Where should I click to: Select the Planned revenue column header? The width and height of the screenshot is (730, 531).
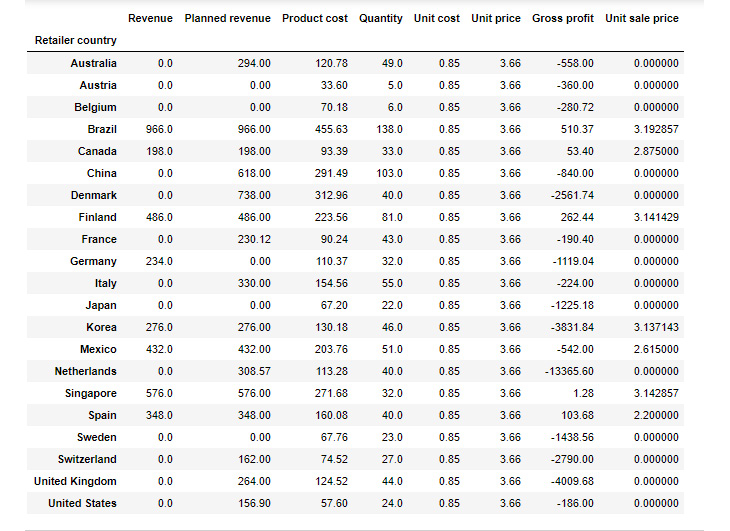(x=227, y=19)
